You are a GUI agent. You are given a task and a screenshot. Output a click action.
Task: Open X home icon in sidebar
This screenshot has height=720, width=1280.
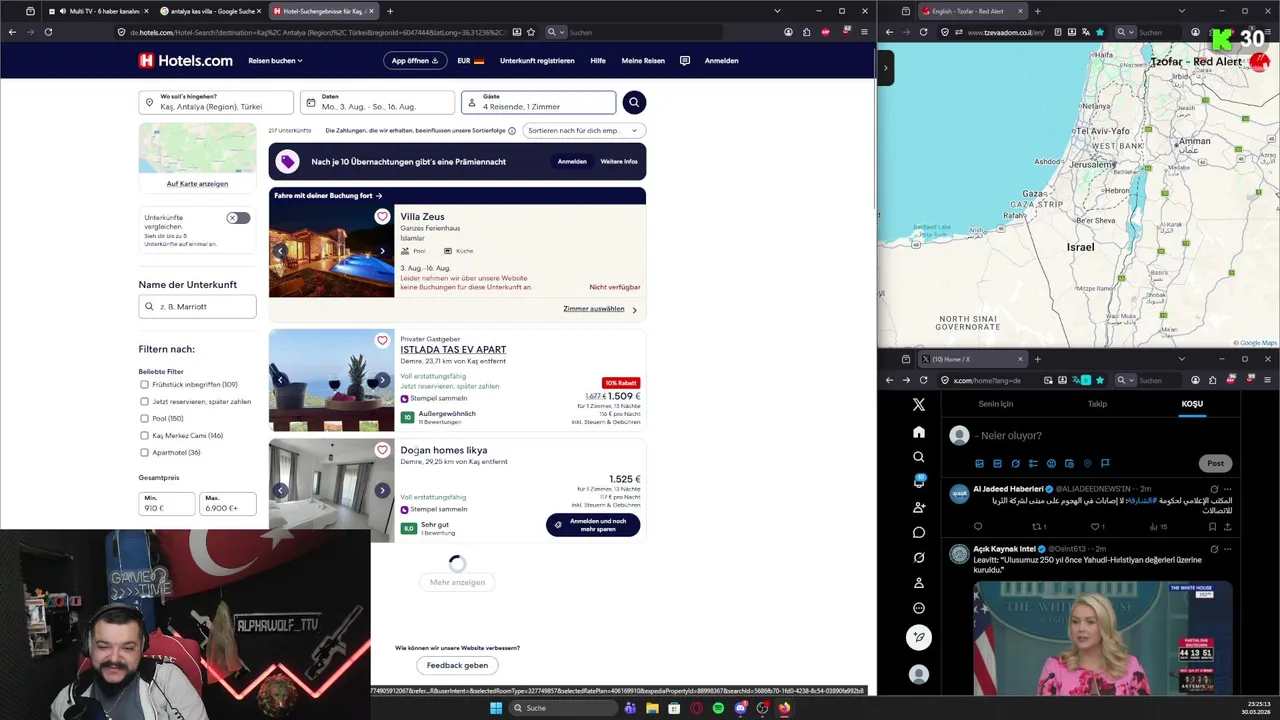click(919, 432)
